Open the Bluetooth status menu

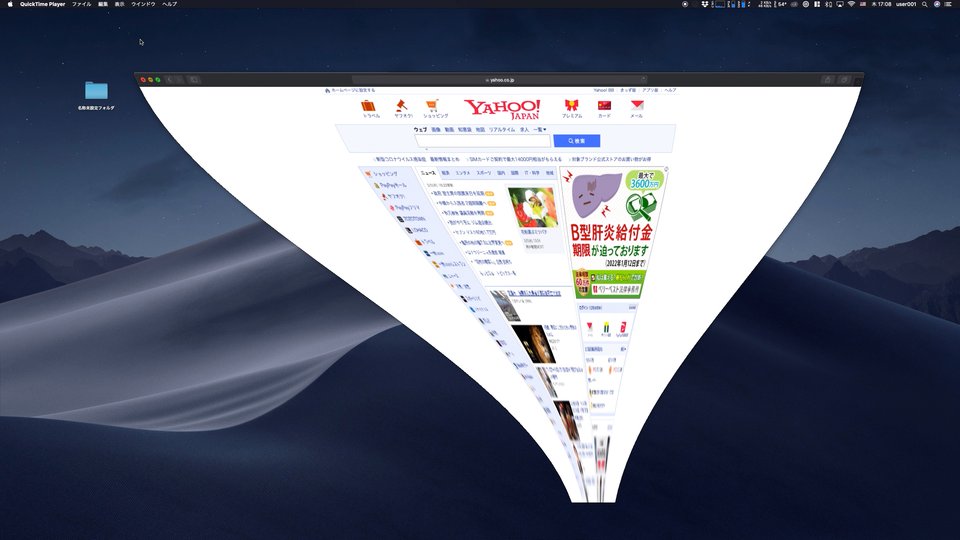point(829,4)
